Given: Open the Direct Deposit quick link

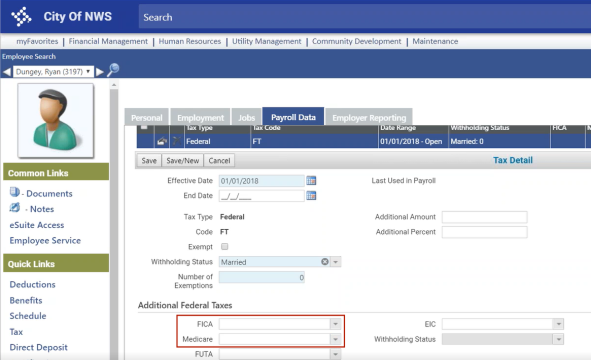Looking at the screenshot, I should coord(38,347).
